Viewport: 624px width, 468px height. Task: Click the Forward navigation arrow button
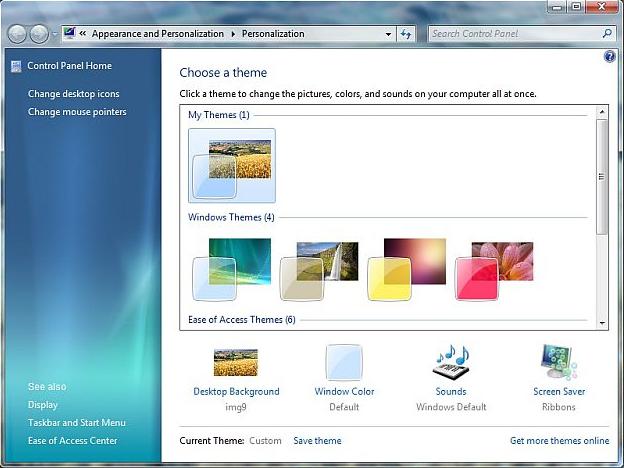coord(39,34)
